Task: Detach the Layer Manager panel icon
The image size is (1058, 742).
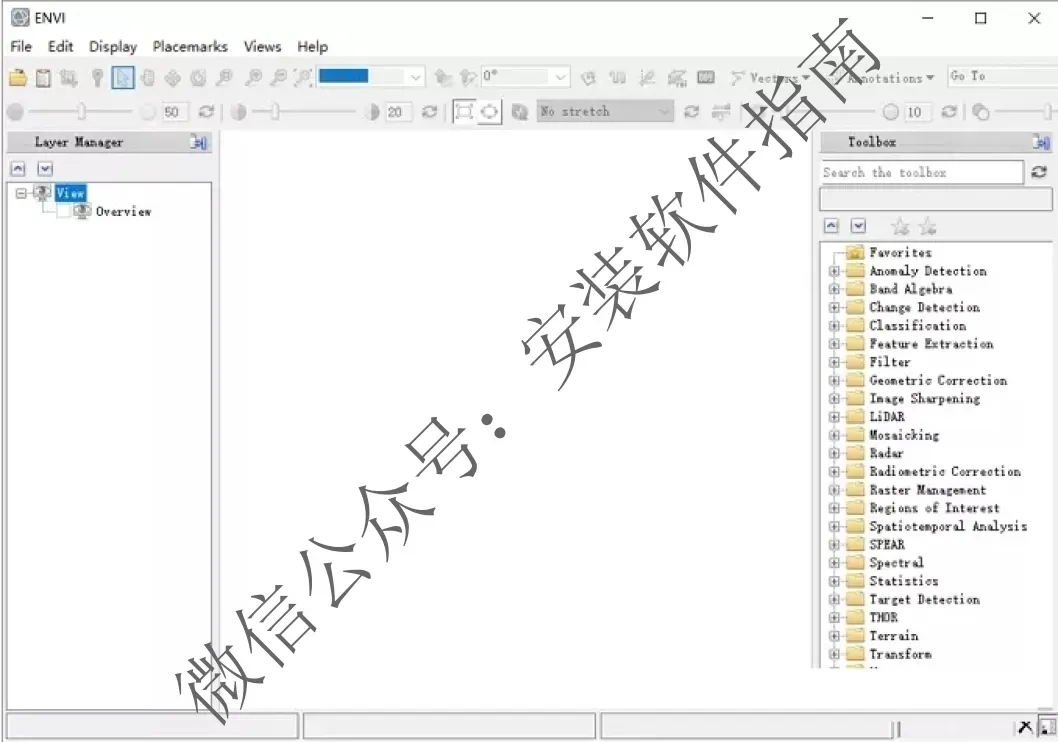Action: point(198,142)
